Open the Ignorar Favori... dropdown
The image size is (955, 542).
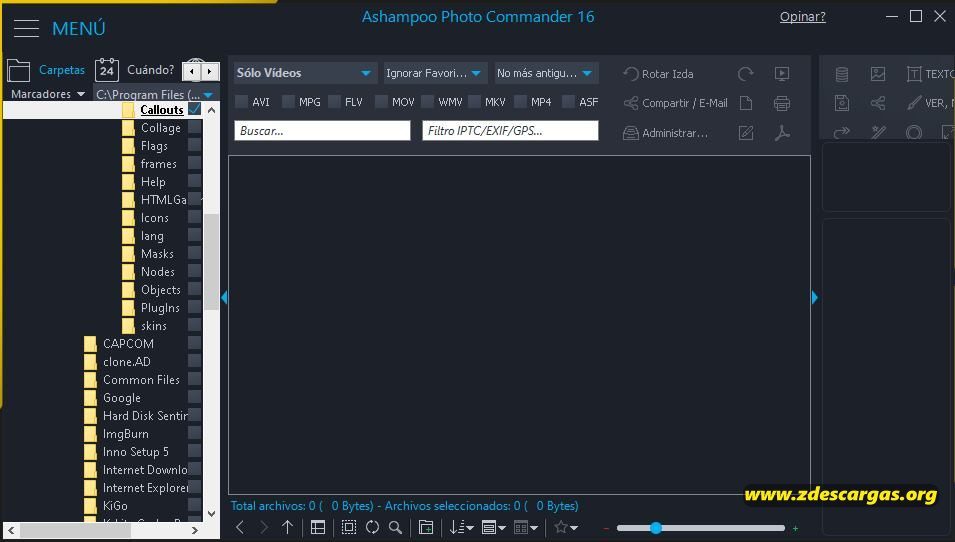click(435, 73)
